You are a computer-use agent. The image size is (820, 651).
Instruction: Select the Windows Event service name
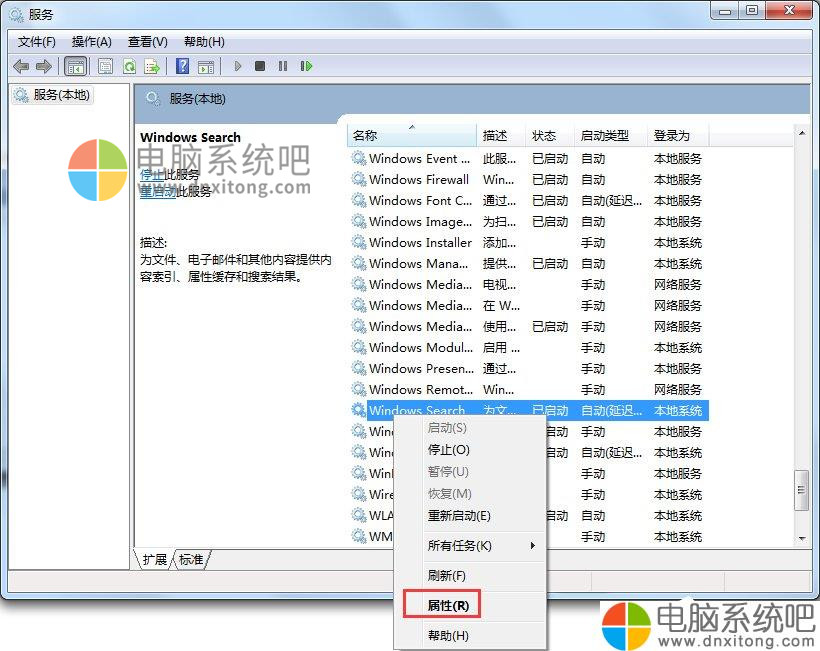point(419,158)
